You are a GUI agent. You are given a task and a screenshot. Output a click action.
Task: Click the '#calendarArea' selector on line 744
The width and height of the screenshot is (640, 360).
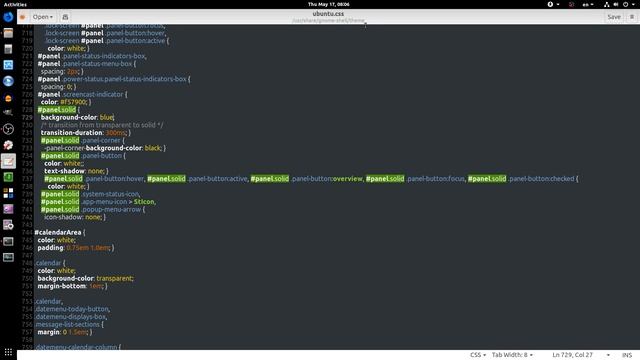coord(58,233)
